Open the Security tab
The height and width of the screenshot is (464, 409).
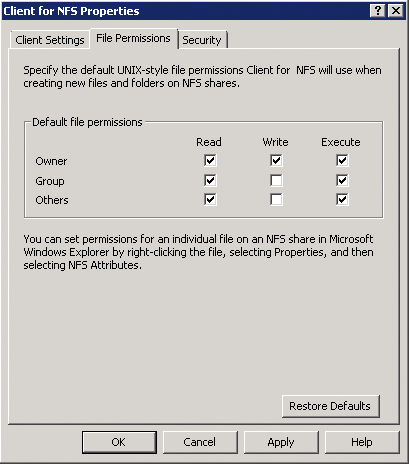tap(202, 40)
